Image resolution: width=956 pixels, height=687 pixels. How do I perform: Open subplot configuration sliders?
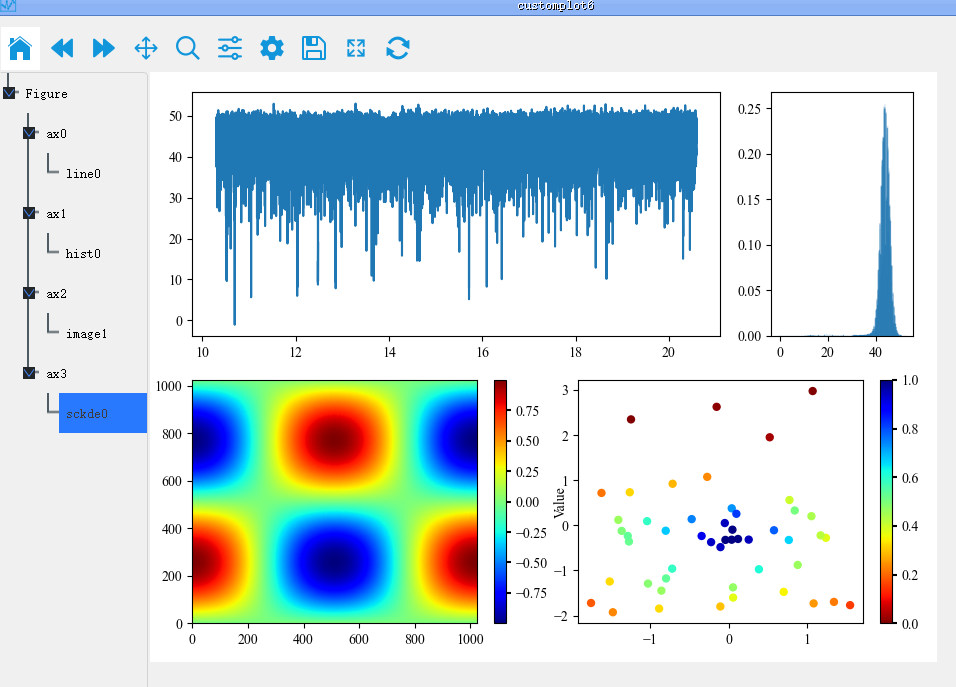click(x=230, y=48)
